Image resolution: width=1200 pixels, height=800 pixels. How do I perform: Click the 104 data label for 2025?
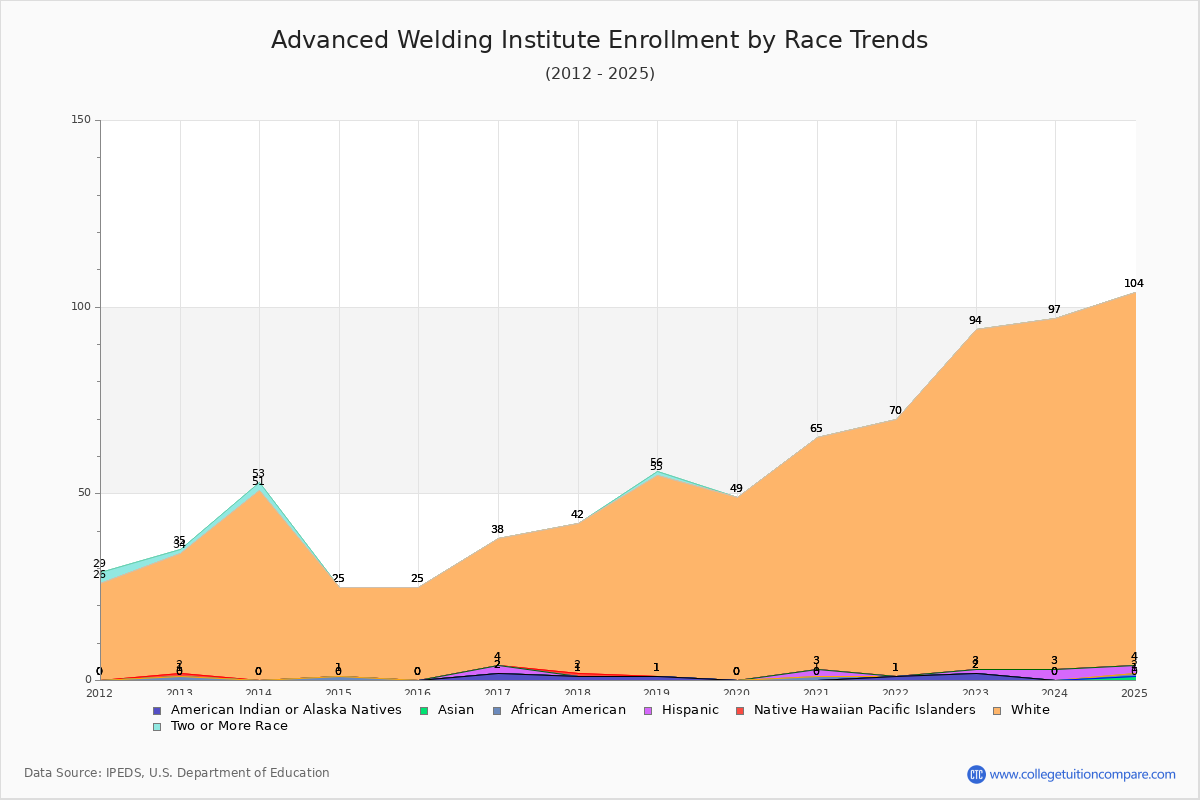point(1133,284)
